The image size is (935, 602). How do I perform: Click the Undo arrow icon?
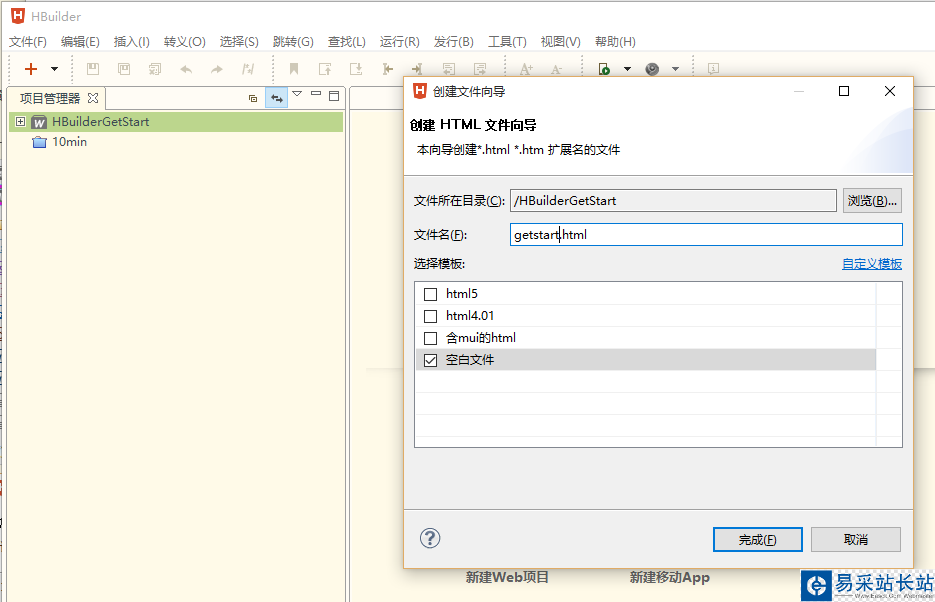click(x=186, y=69)
